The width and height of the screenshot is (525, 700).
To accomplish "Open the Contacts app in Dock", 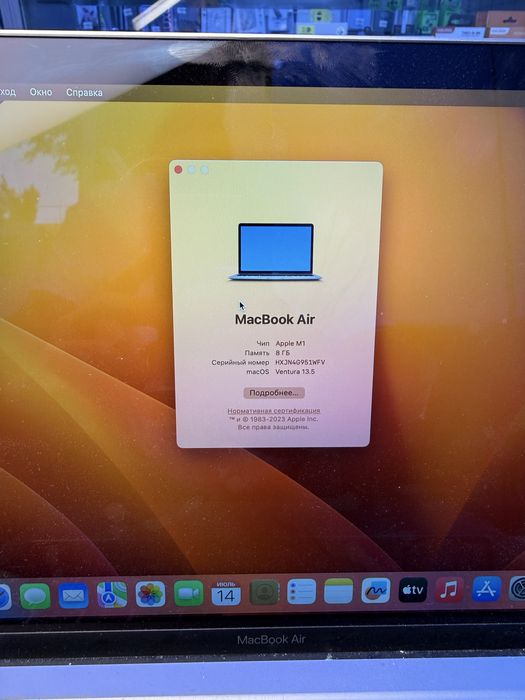I will click(x=264, y=592).
